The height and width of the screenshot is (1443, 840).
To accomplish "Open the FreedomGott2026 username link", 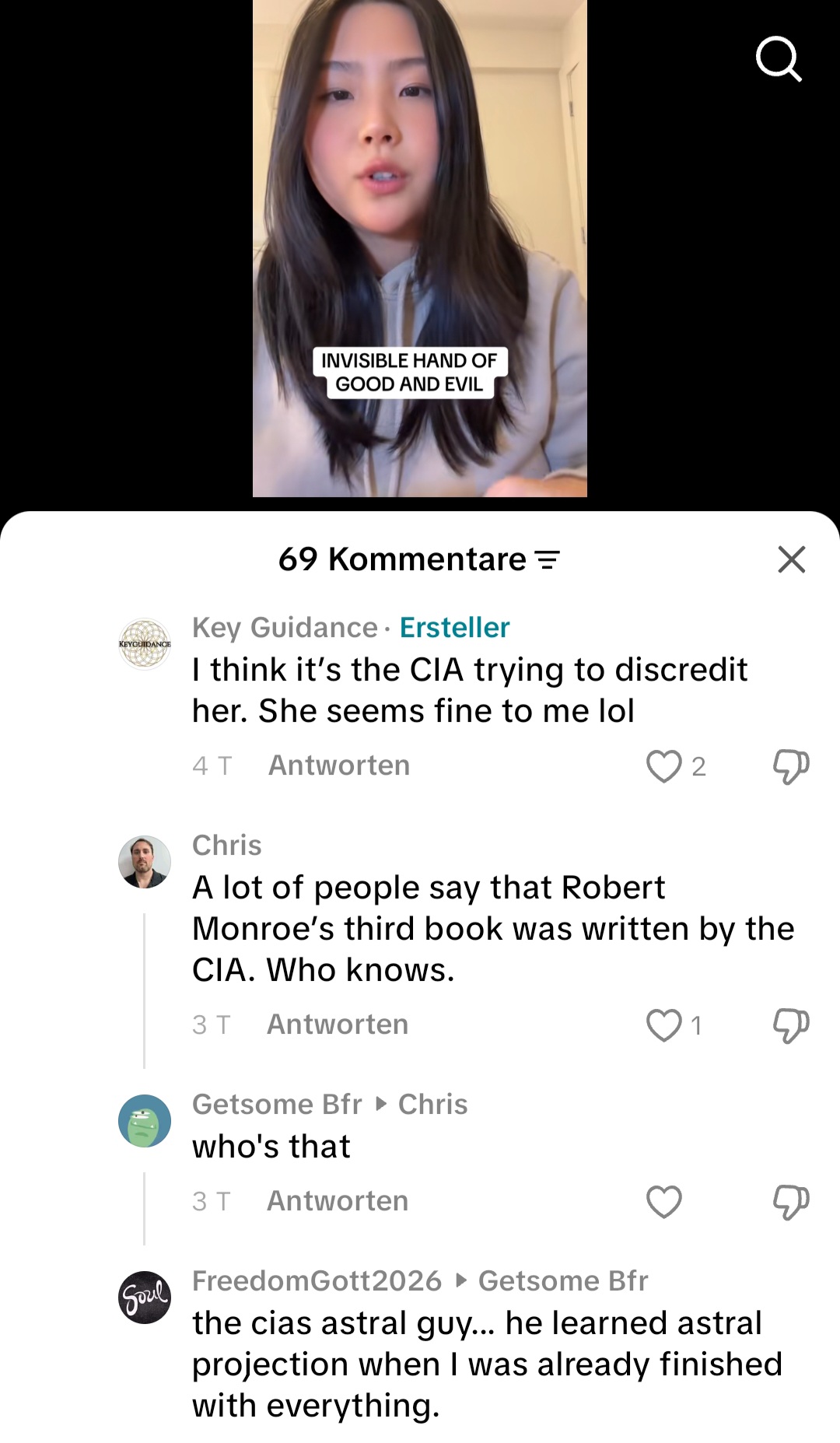I will (317, 1280).
